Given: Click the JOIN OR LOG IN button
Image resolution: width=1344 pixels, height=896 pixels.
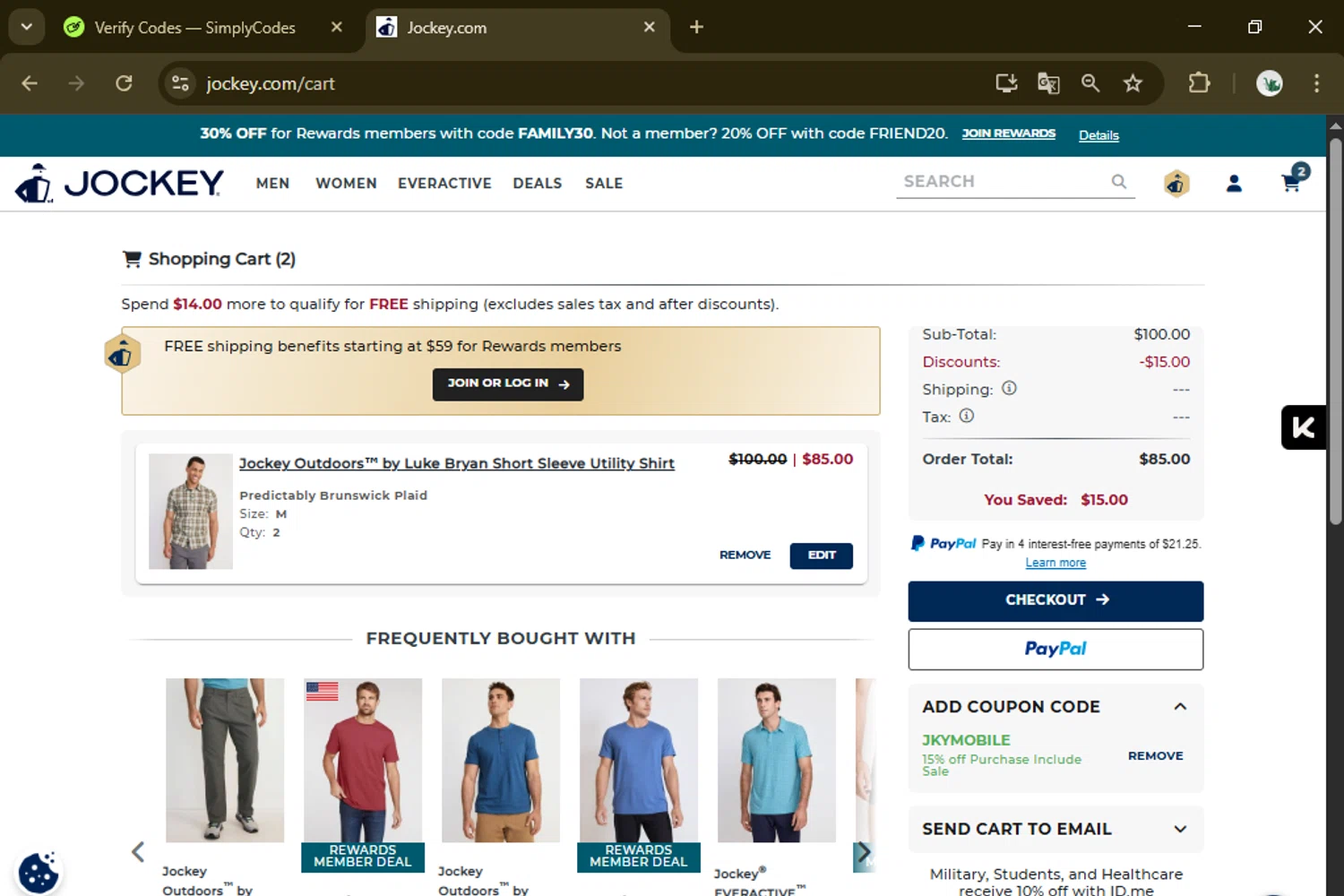Looking at the screenshot, I should [x=508, y=383].
